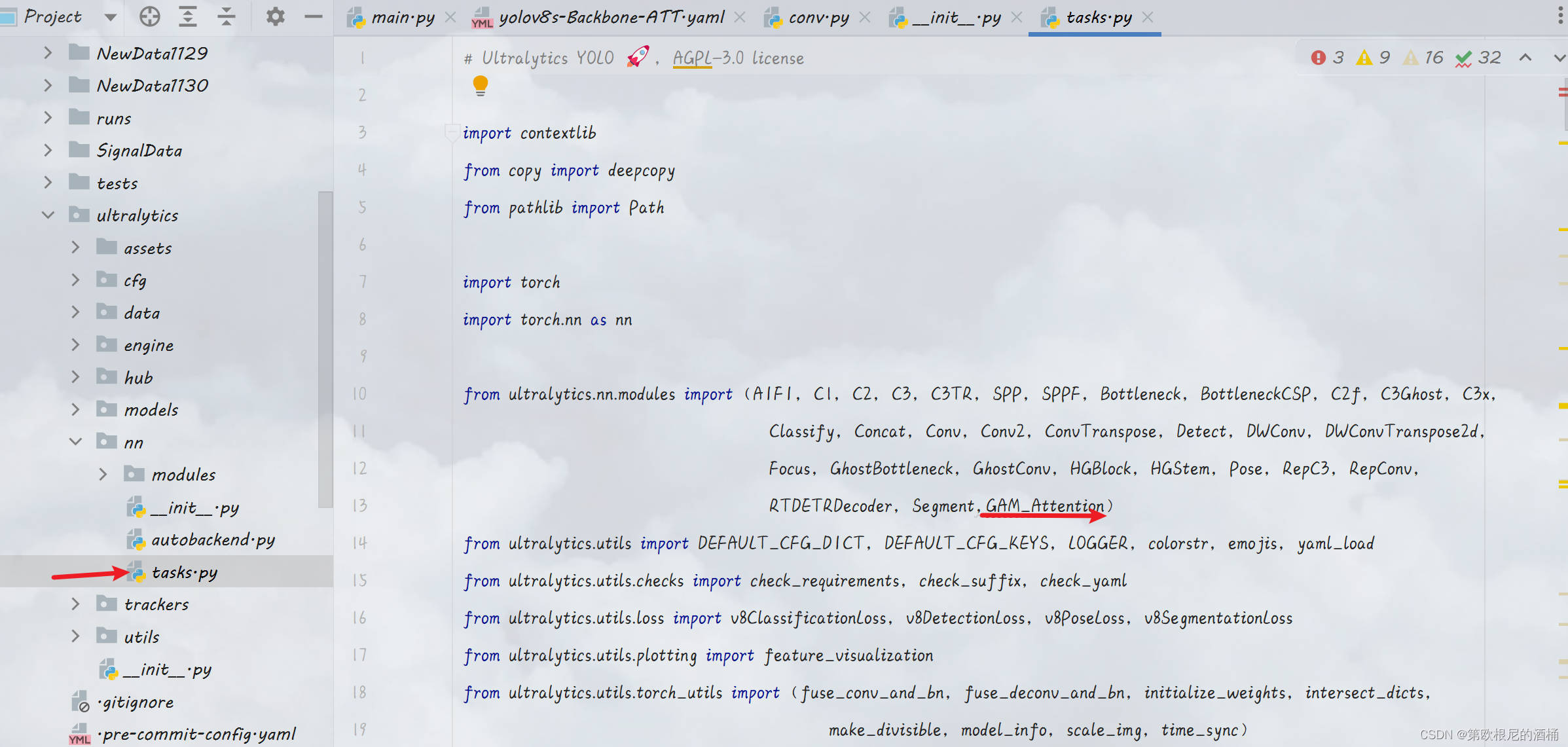The height and width of the screenshot is (747, 1568).
Task: Click the yellow warnings count 9
Action: (x=1373, y=58)
